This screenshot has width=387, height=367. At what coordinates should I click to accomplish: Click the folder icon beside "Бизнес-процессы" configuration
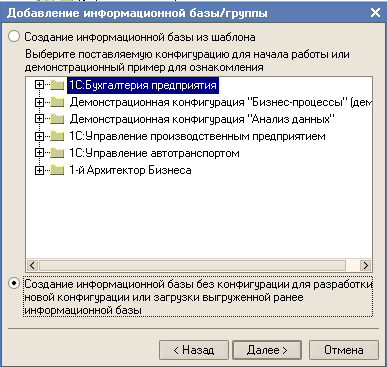[57, 102]
